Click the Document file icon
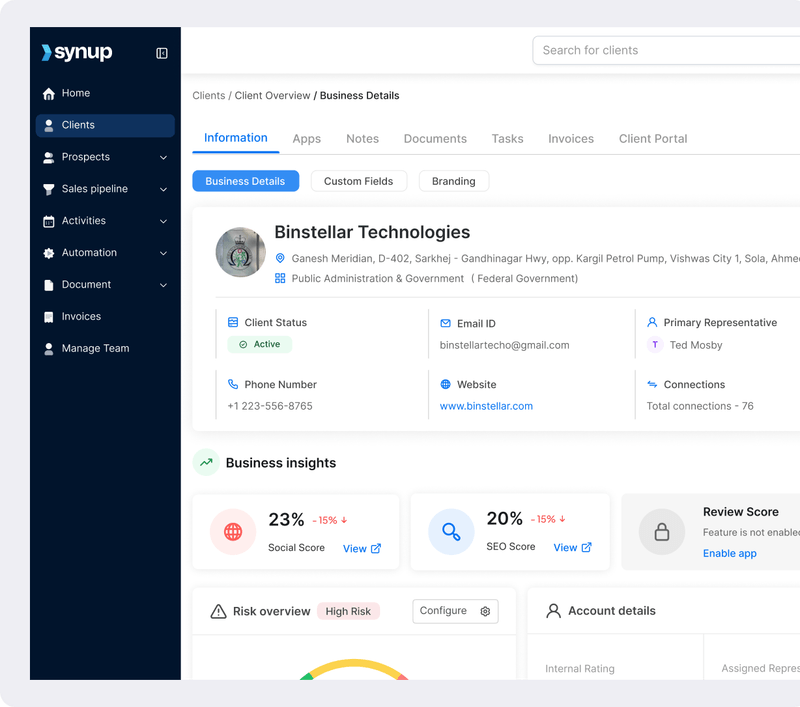Viewport: 800px width, 707px height. point(48,285)
